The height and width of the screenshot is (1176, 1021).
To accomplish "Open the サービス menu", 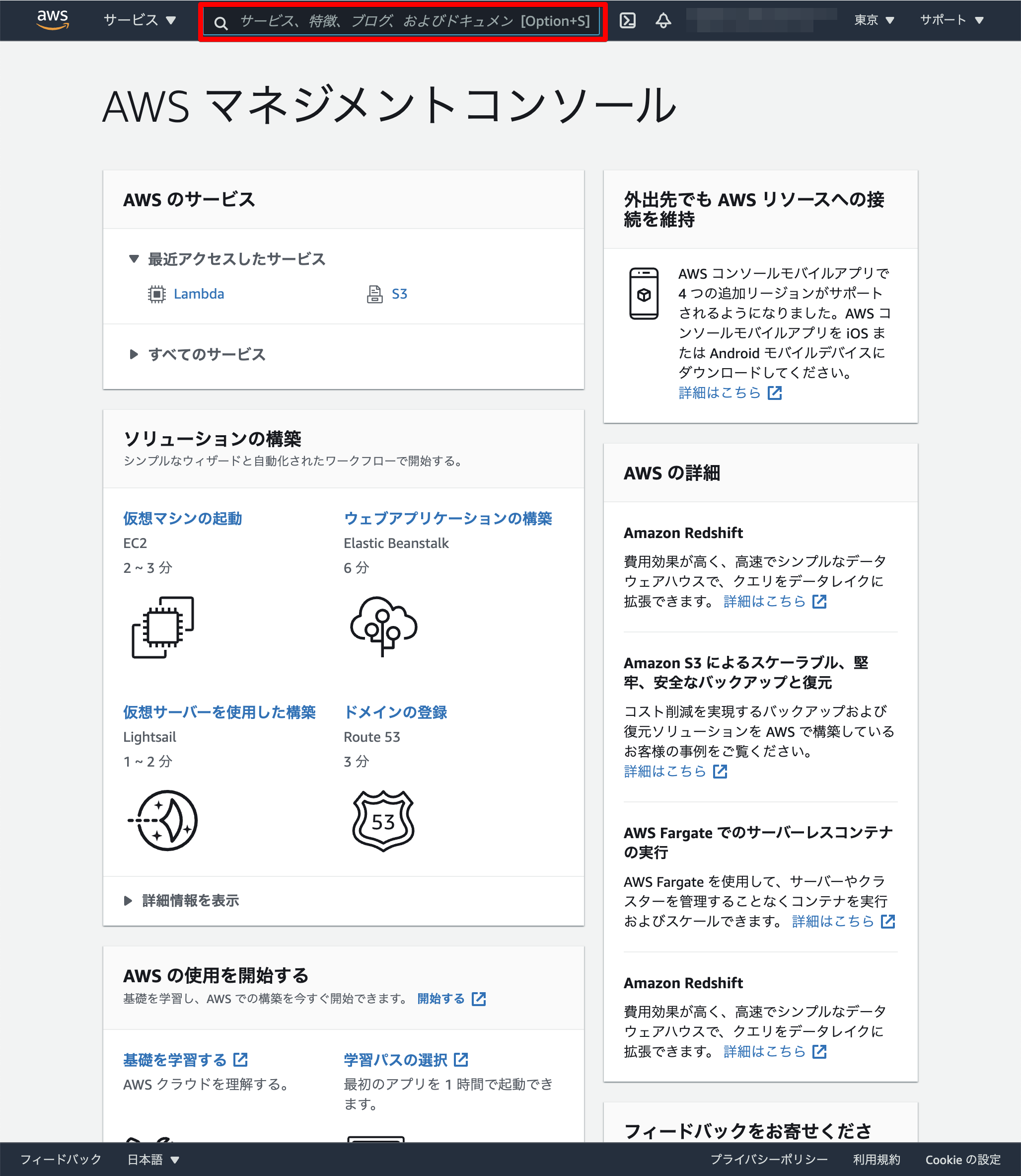I will [139, 20].
